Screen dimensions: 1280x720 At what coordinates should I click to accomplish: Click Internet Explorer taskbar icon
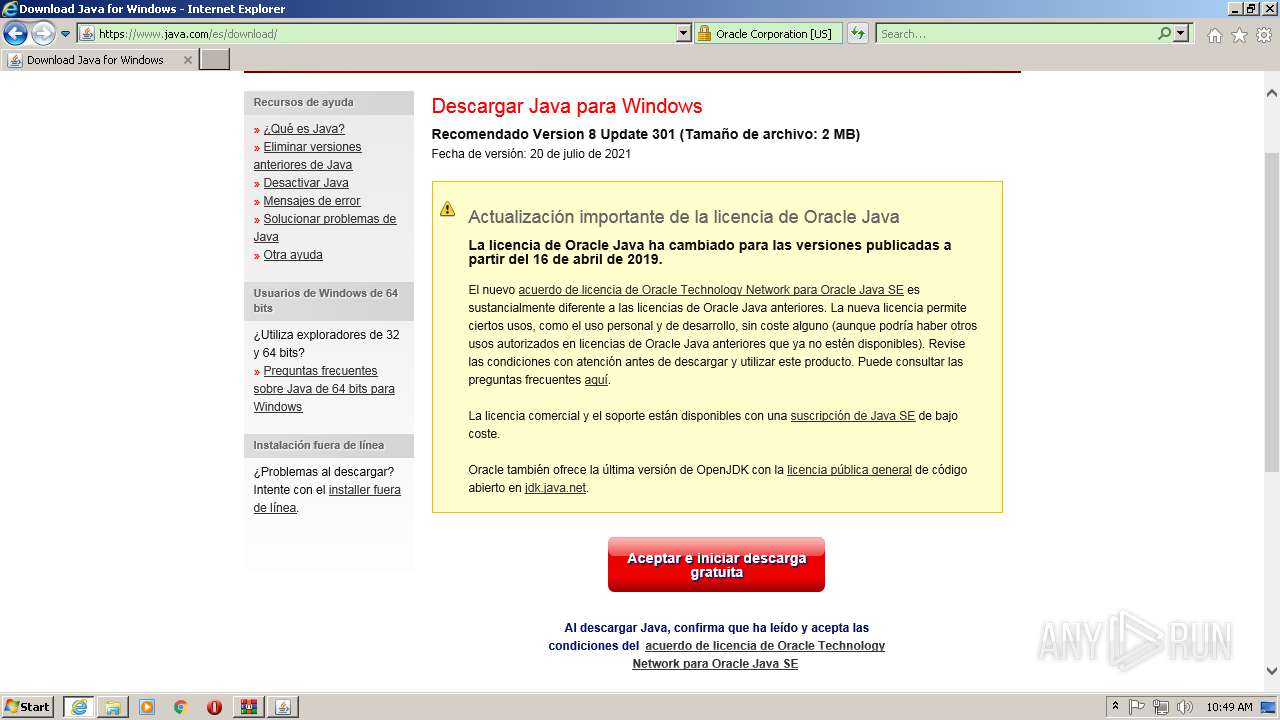click(x=78, y=707)
